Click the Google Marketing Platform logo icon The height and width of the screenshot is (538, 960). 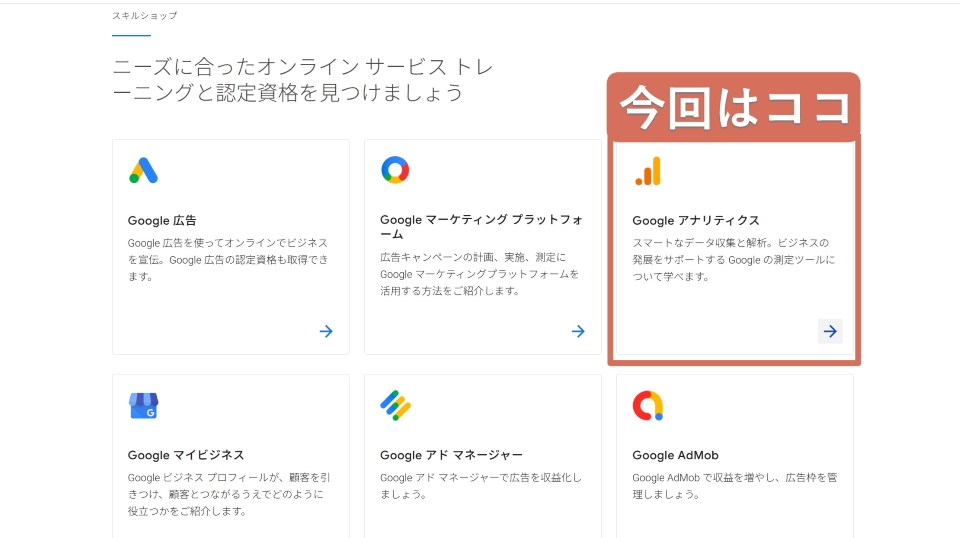click(x=395, y=170)
